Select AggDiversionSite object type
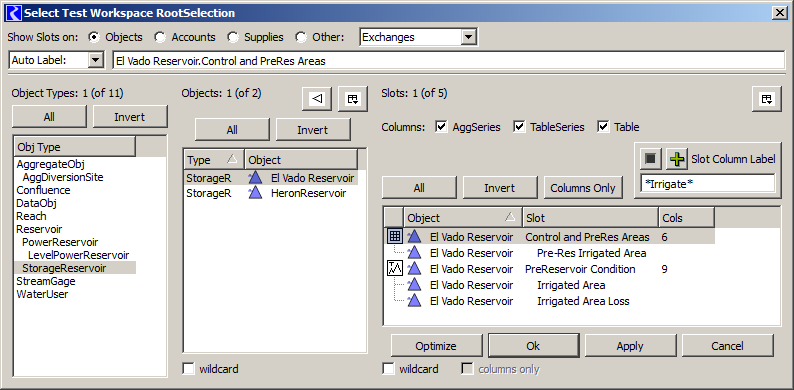The height and width of the screenshot is (390, 794). pos(63,177)
